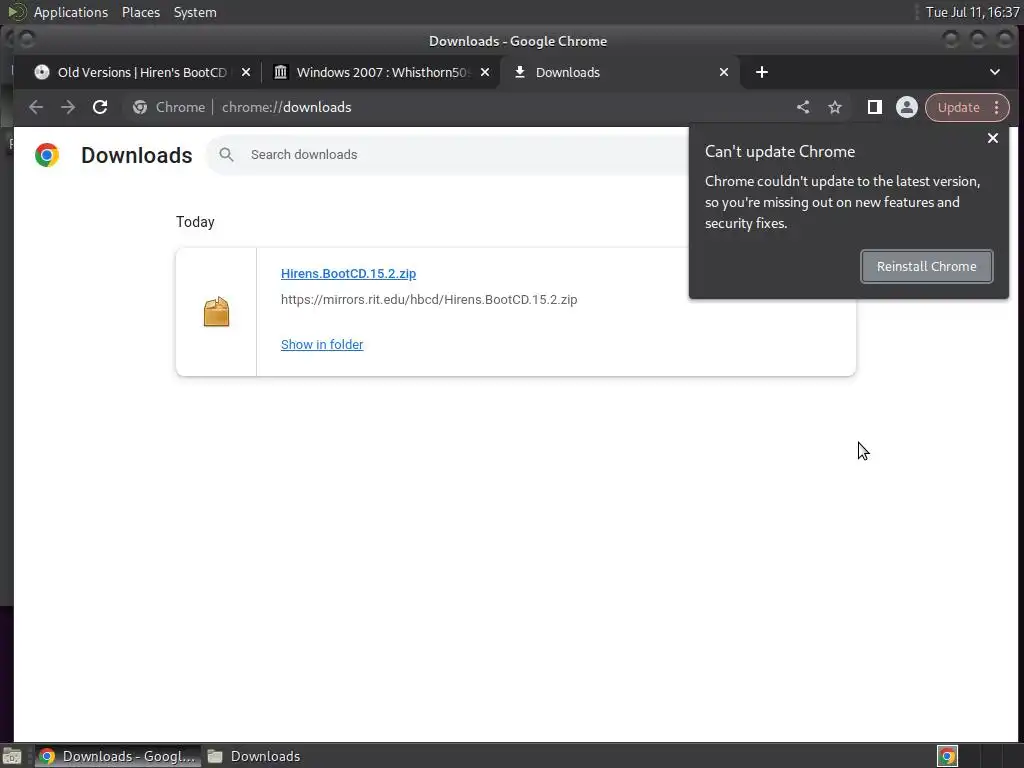Select Downloads - Google Chrome taskbar entry

(118, 756)
